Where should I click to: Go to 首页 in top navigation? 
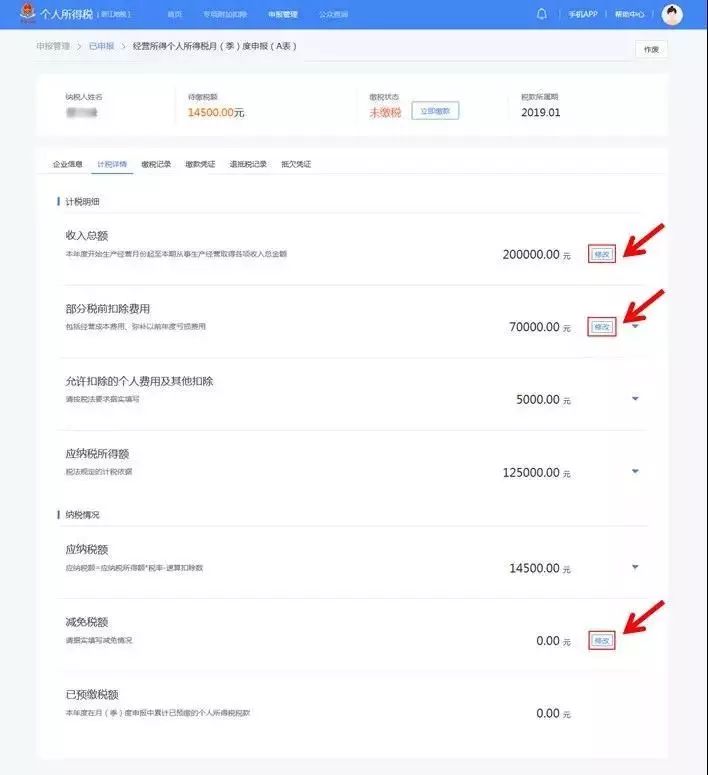click(175, 15)
